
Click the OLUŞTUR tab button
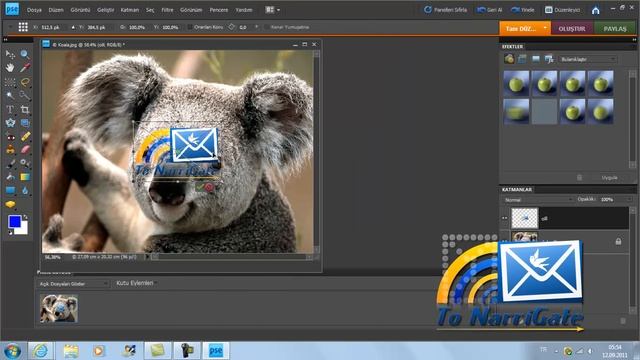point(572,29)
